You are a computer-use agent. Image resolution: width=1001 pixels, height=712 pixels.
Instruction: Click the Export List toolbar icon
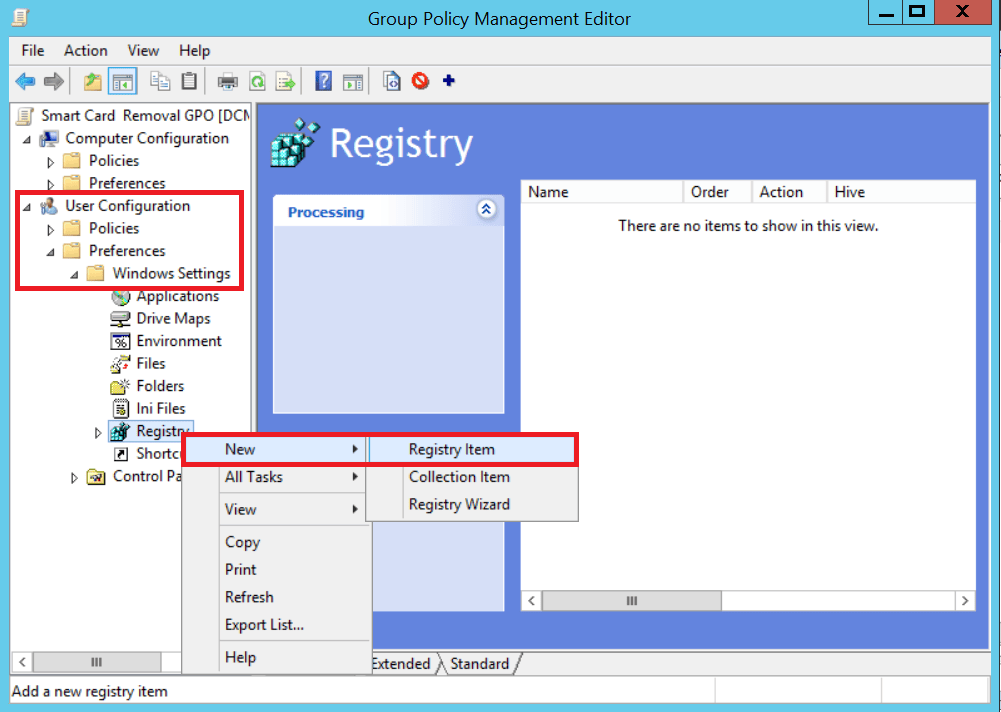click(x=285, y=80)
